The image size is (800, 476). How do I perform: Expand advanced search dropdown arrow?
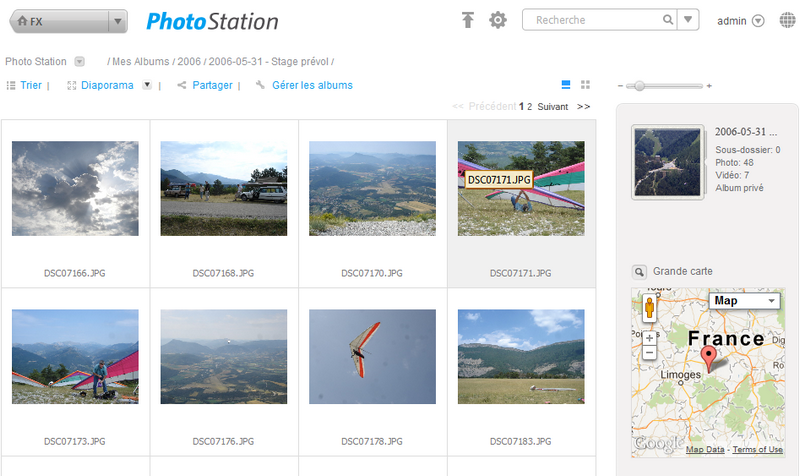(x=688, y=20)
